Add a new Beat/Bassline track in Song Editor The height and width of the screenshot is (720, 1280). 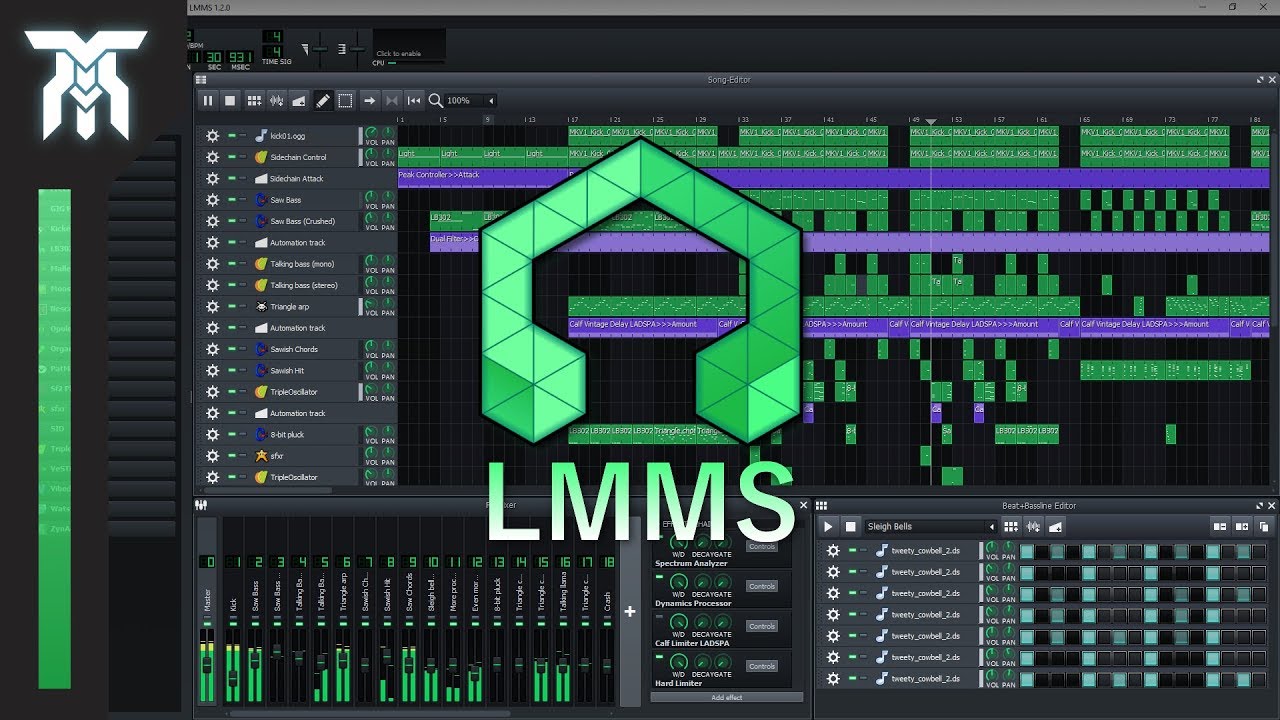255,100
